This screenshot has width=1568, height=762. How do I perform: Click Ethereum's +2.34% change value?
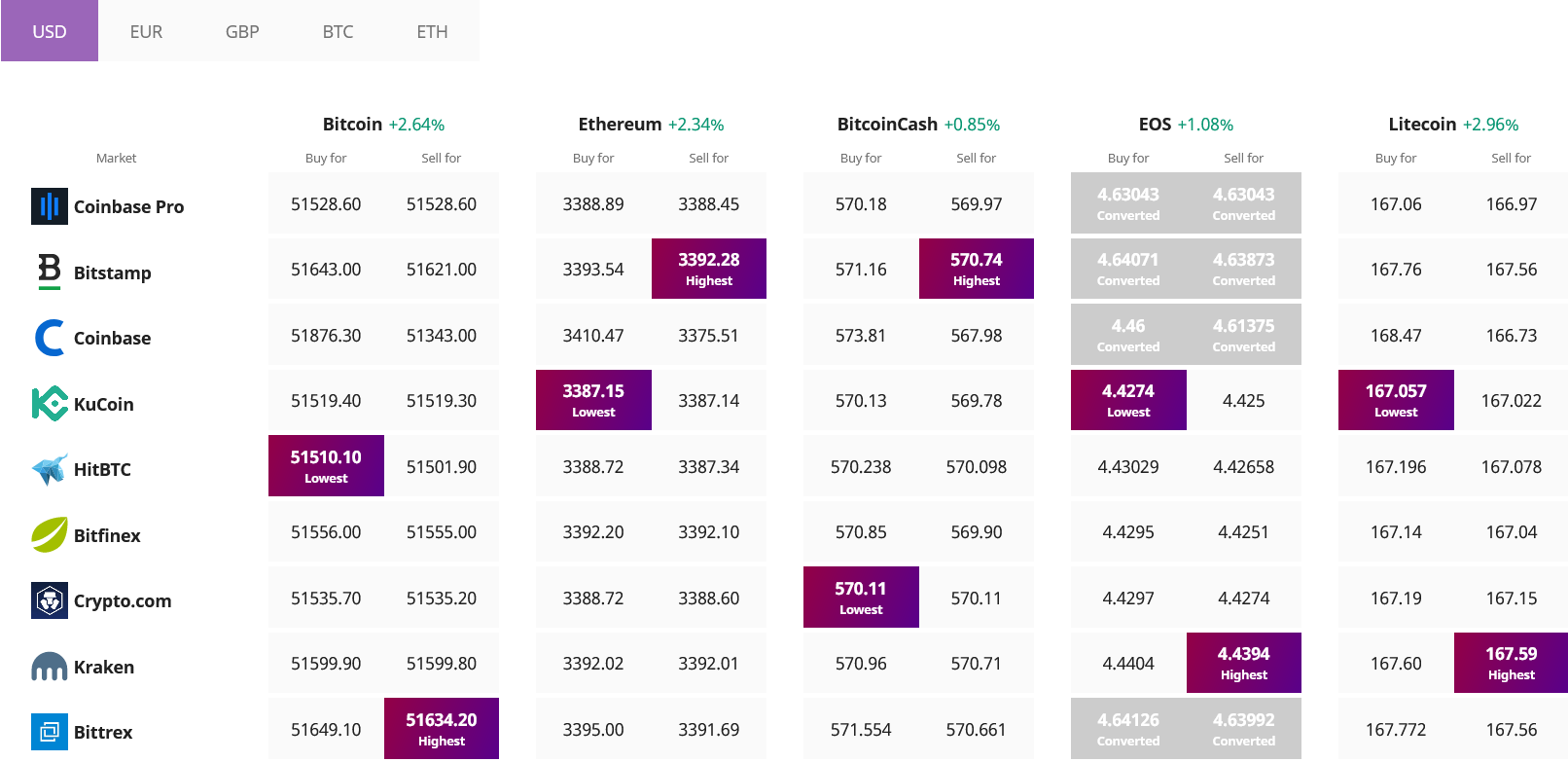point(695,125)
